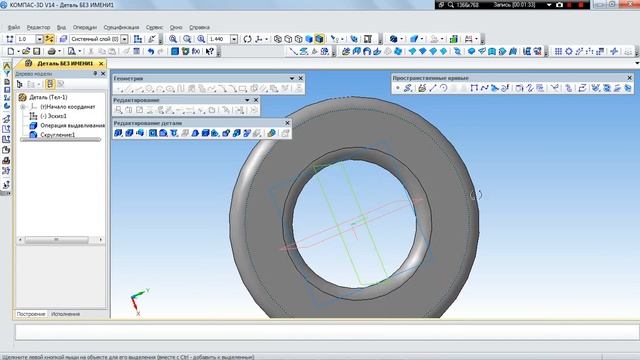
Task: Pin the model tree panel
Action: pos(95,74)
